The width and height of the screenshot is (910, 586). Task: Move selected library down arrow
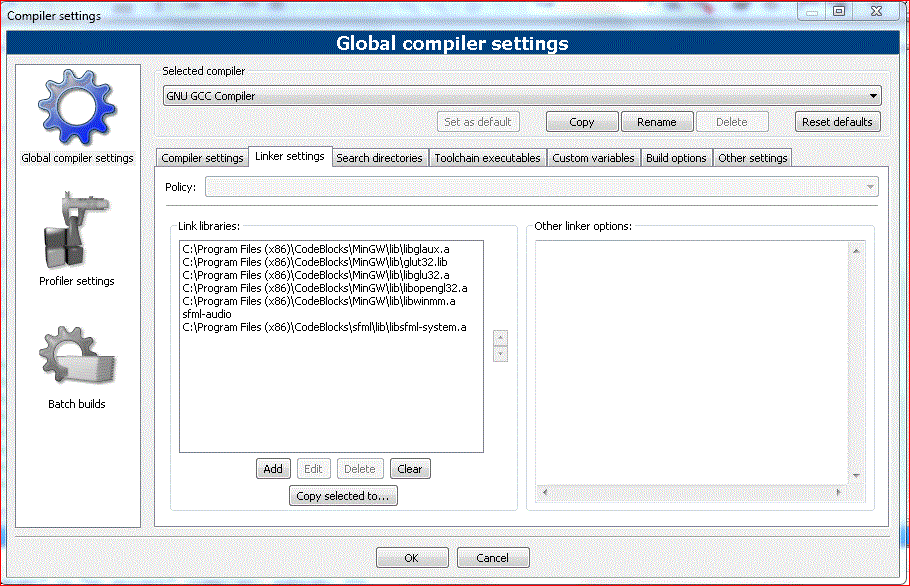(500, 354)
